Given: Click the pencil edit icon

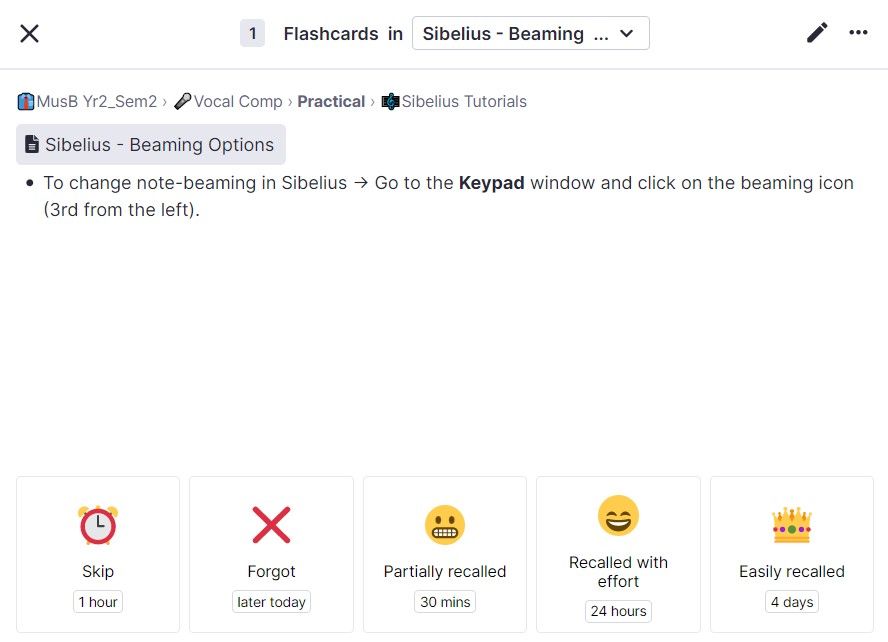Looking at the screenshot, I should pyautogui.click(x=817, y=33).
